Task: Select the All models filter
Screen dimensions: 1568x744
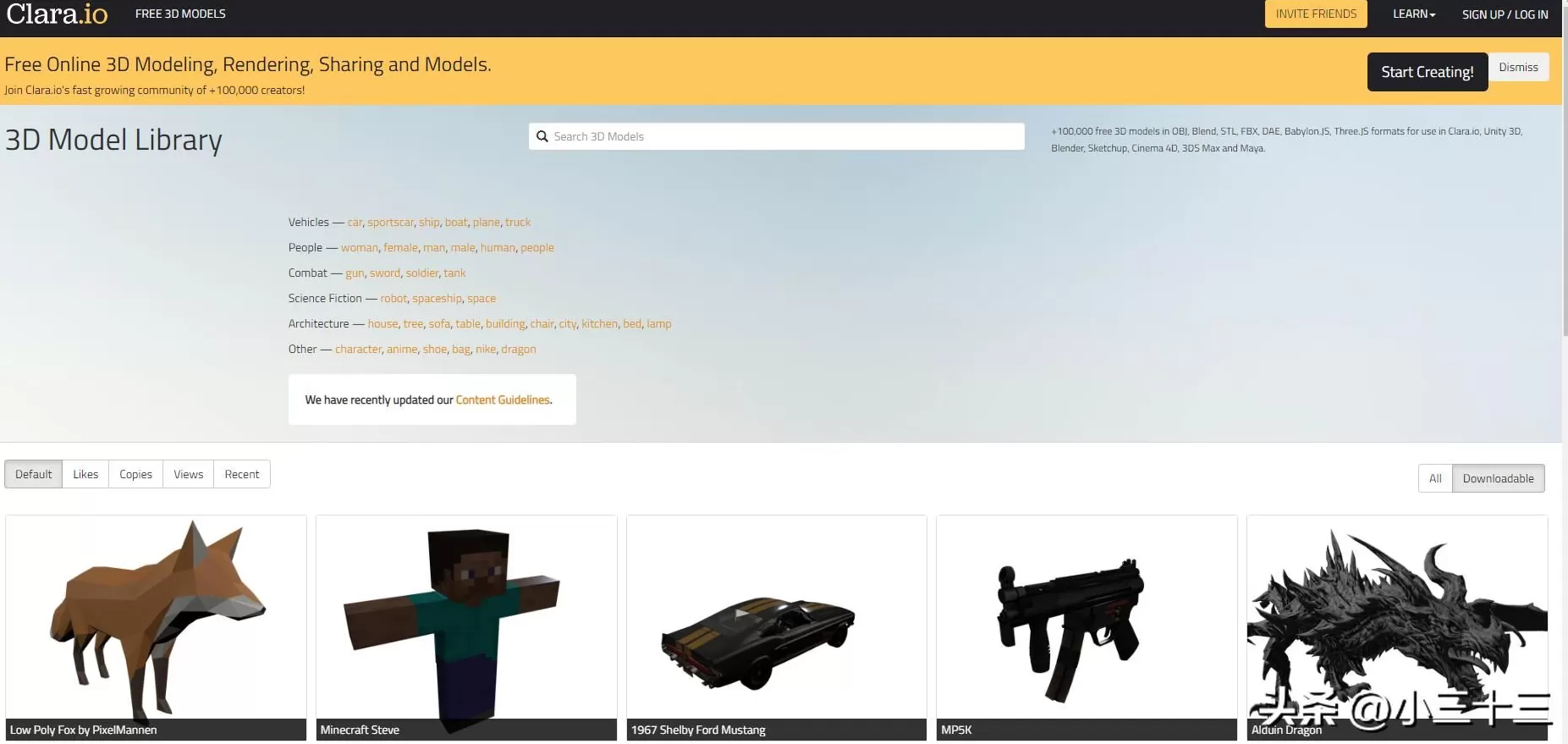Action: pos(1435,478)
